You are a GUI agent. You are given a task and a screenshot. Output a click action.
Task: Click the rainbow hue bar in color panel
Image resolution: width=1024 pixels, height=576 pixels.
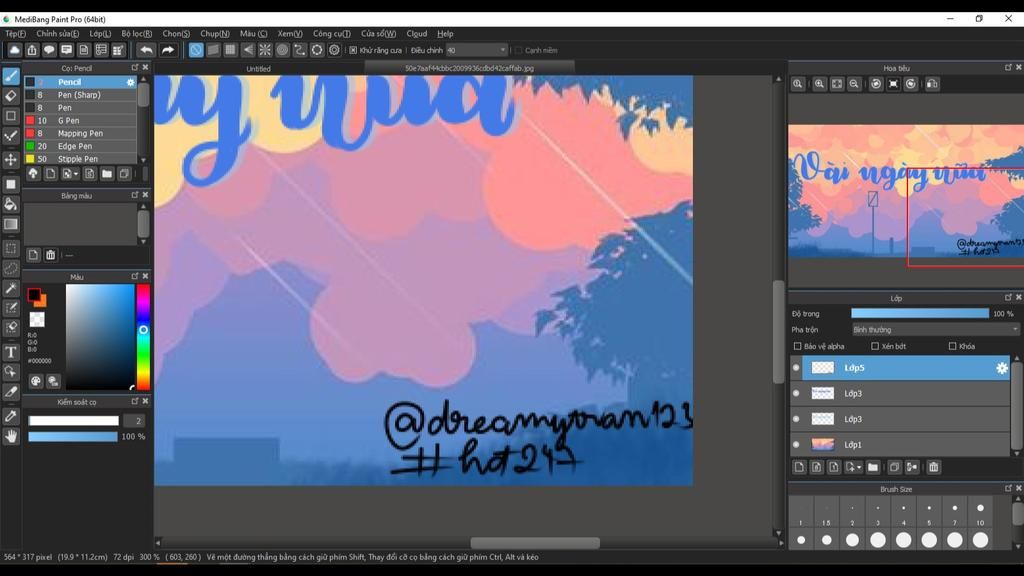pyautogui.click(x=143, y=337)
